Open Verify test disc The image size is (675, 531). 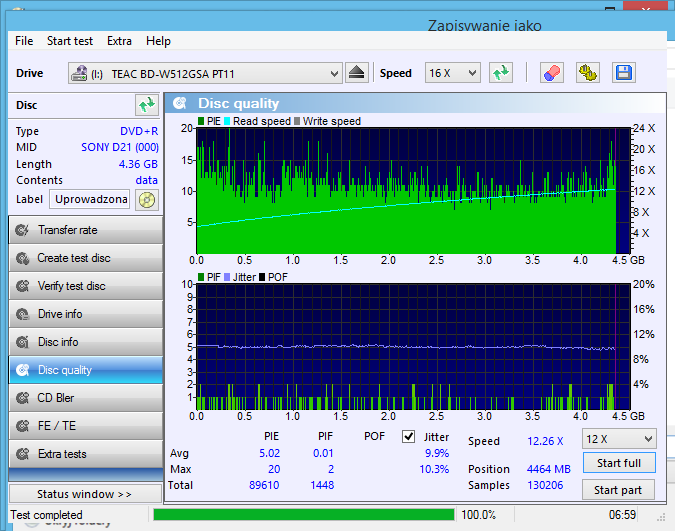click(86, 286)
